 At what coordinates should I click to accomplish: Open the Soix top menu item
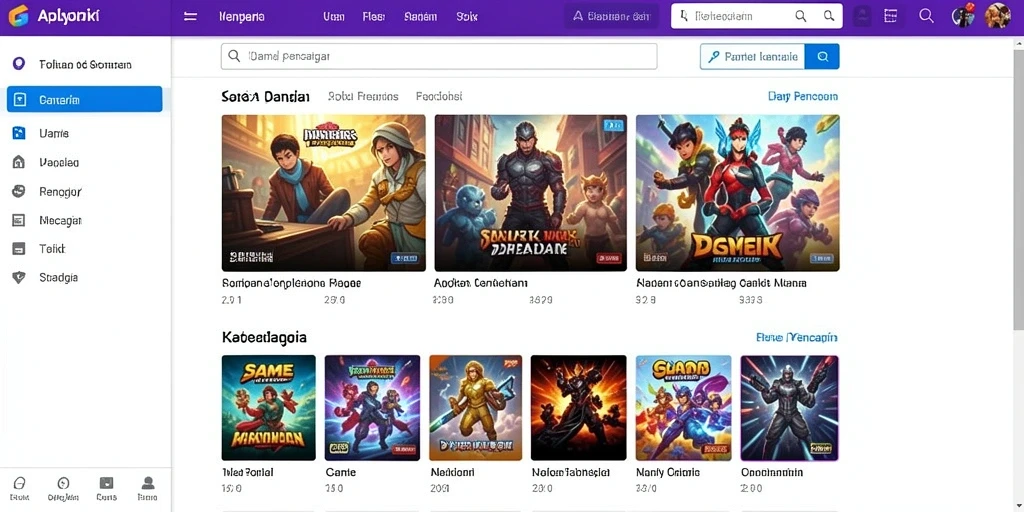tap(467, 17)
